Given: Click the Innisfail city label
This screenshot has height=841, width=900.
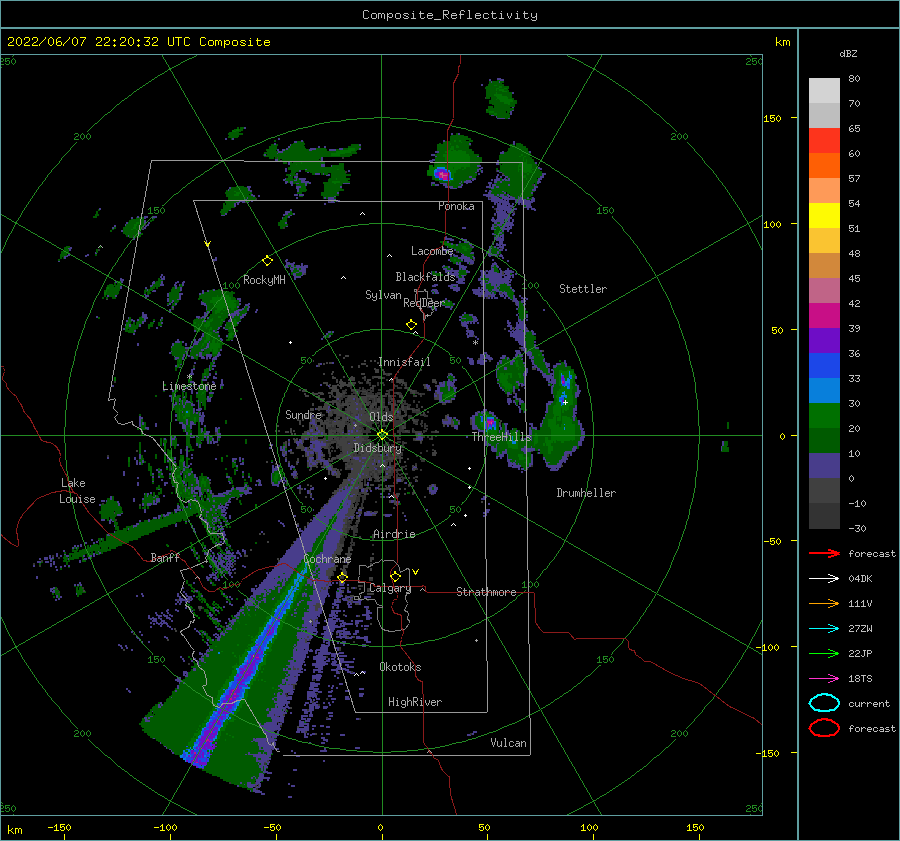Looking at the screenshot, I should click(x=404, y=362).
